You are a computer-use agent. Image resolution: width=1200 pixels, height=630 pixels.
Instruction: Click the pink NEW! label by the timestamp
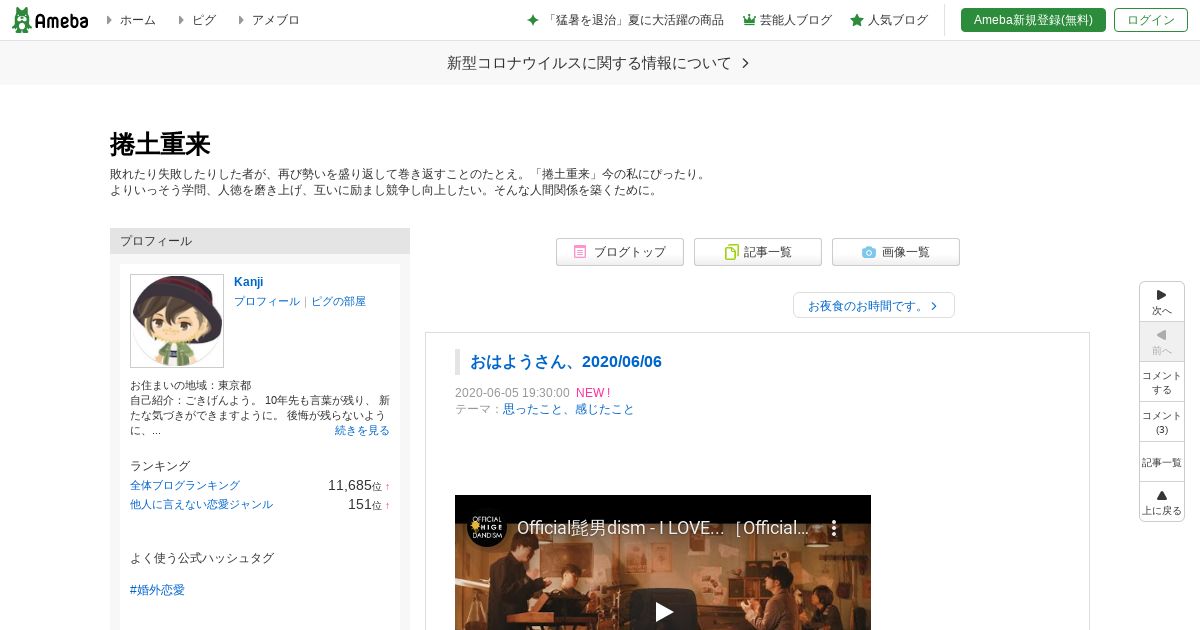click(593, 393)
